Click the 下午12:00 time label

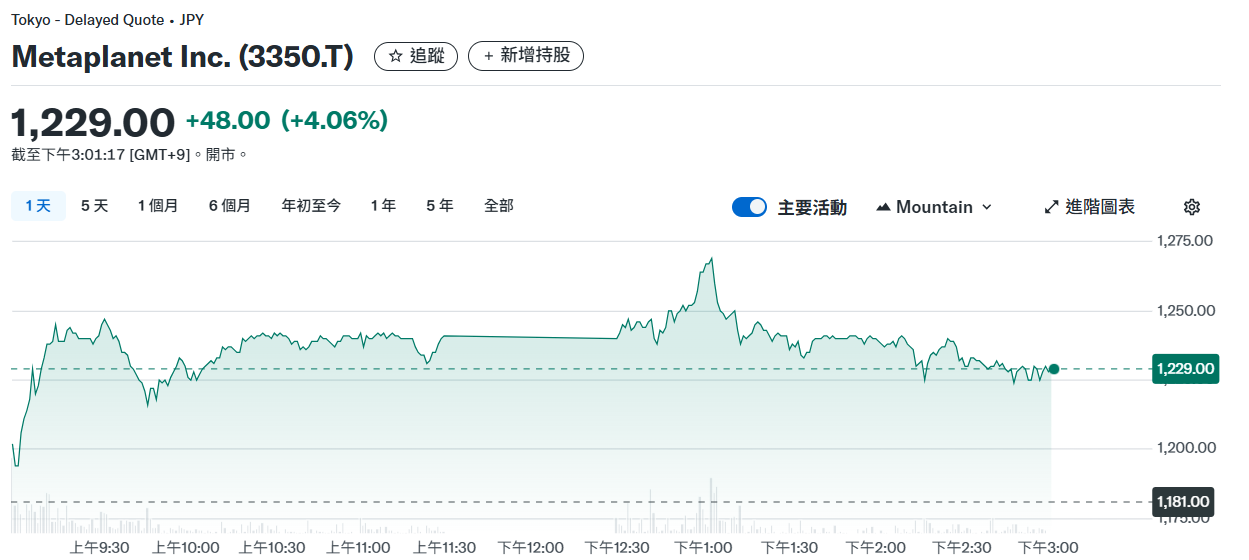pos(530,547)
